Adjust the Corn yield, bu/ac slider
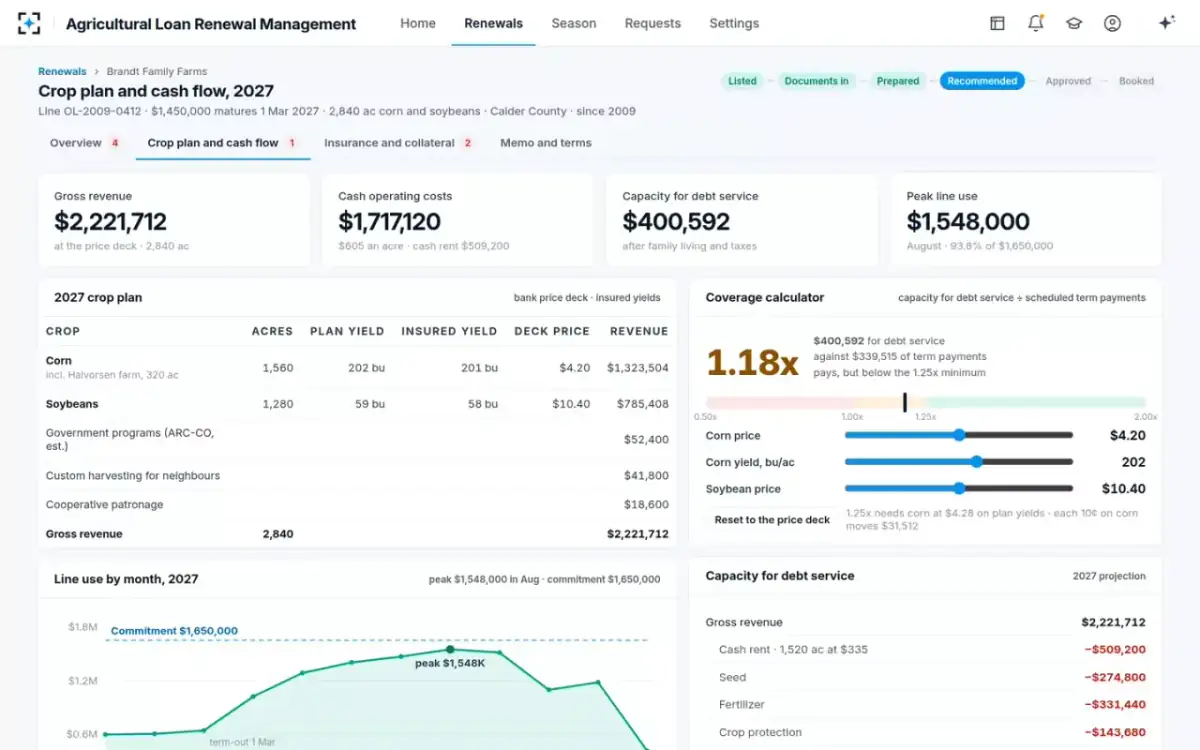The image size is (1200, 750). [959, 462]
